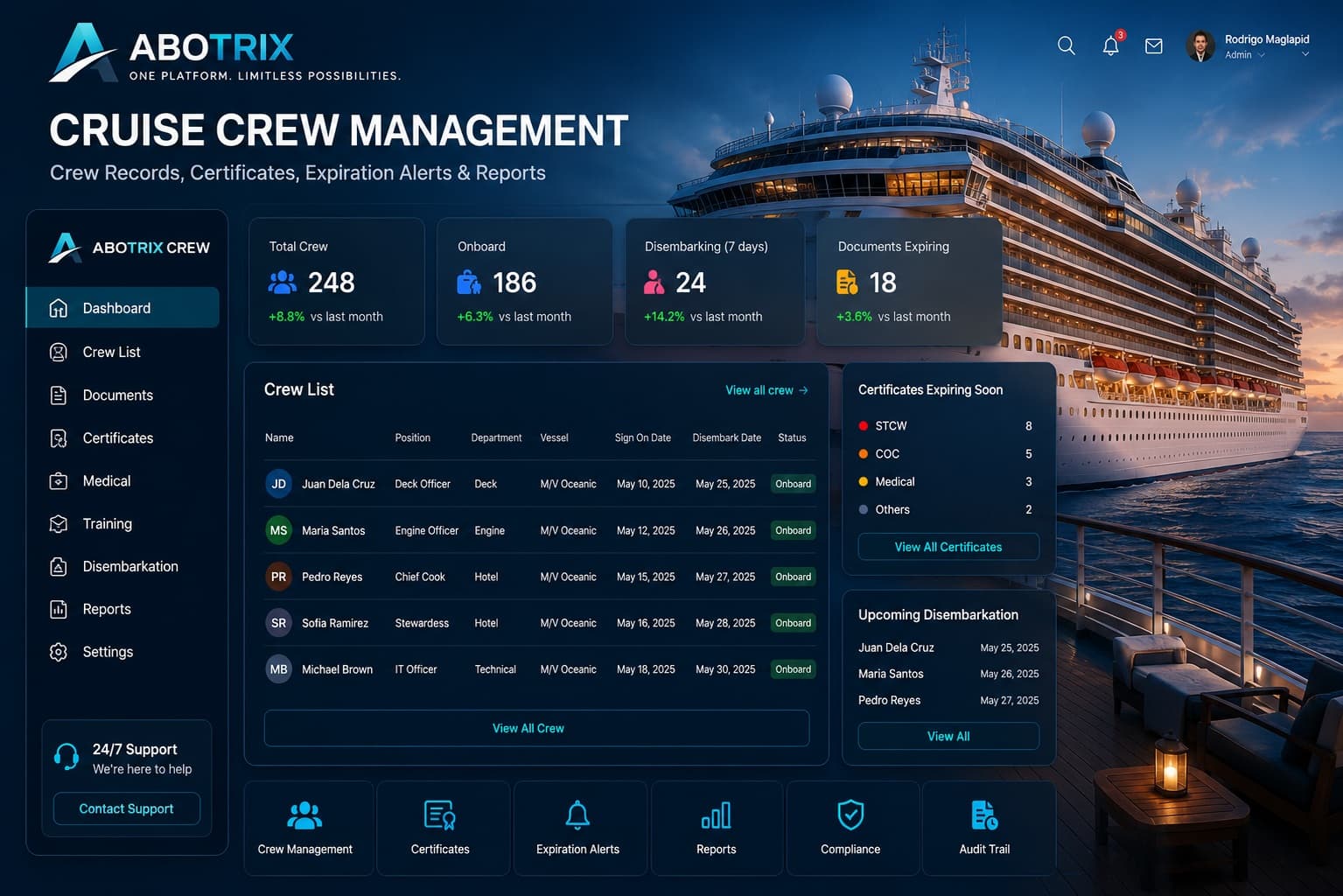The height and width of the screenshot is (896, 1343).
Task: Click the Abotrix logo in header
Action: (225, 52)
